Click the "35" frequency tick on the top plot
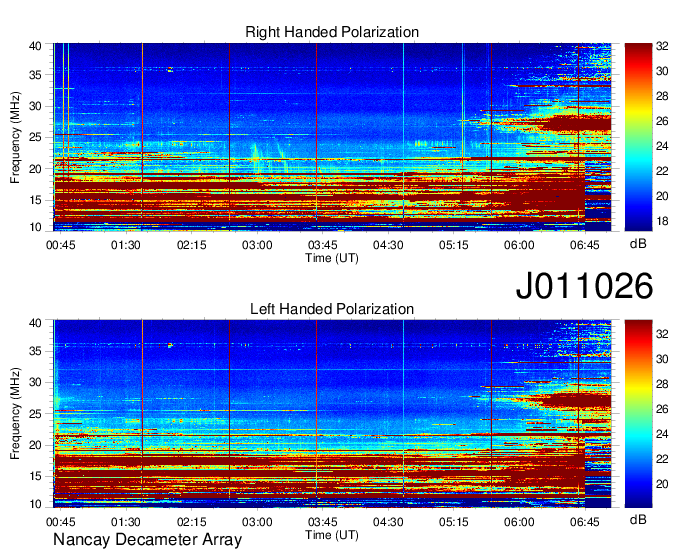Image resolution: width=680 pixels, height=552 pixels. click(35, 75)
